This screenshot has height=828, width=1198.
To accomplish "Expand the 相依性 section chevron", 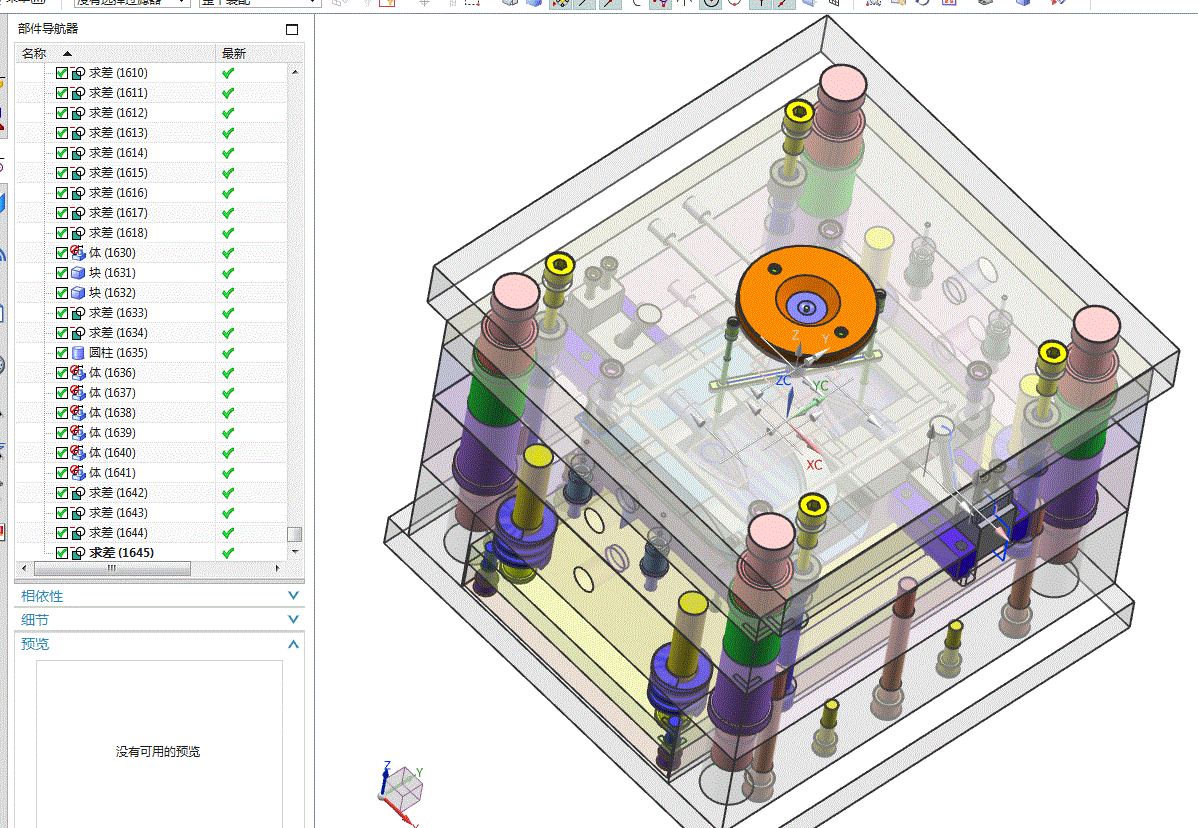I will pos(293,596).
